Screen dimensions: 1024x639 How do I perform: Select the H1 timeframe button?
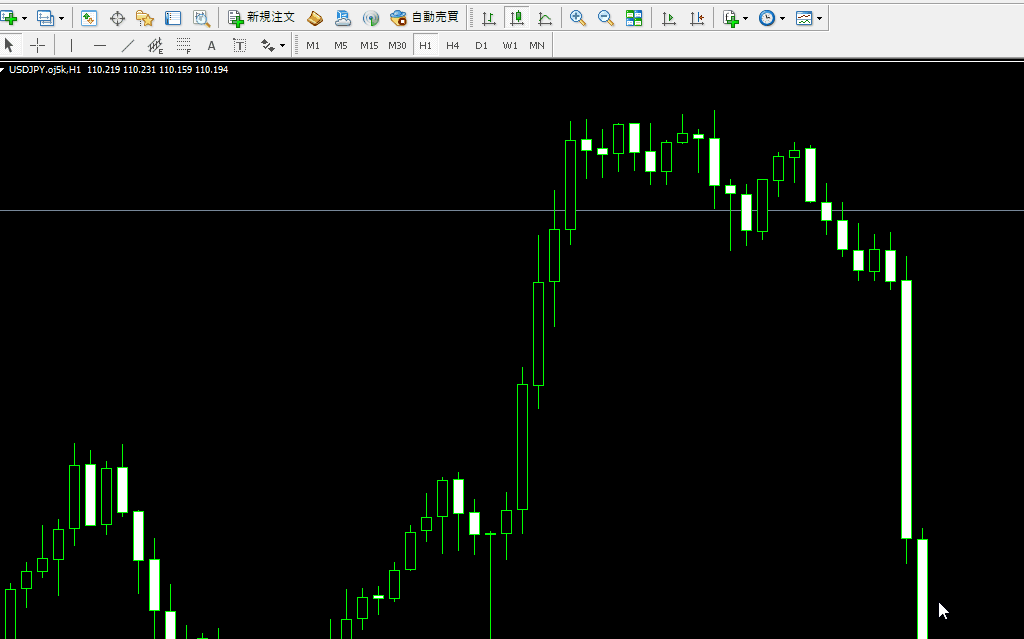(x=425, y=45)
